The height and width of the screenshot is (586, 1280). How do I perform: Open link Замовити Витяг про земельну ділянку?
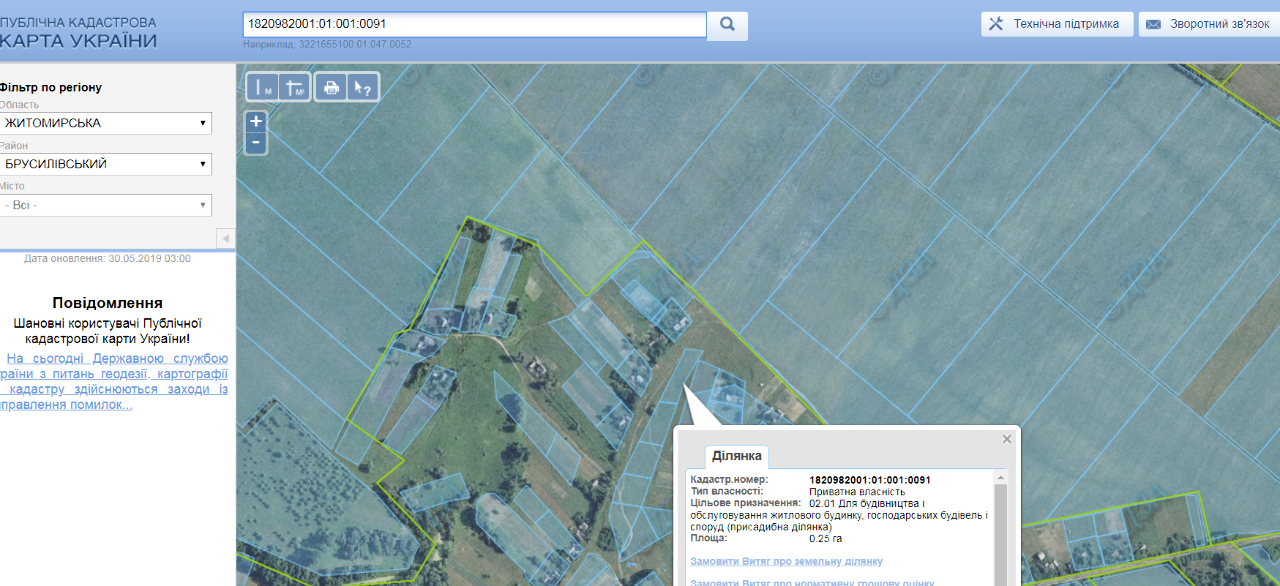[787, 562]
